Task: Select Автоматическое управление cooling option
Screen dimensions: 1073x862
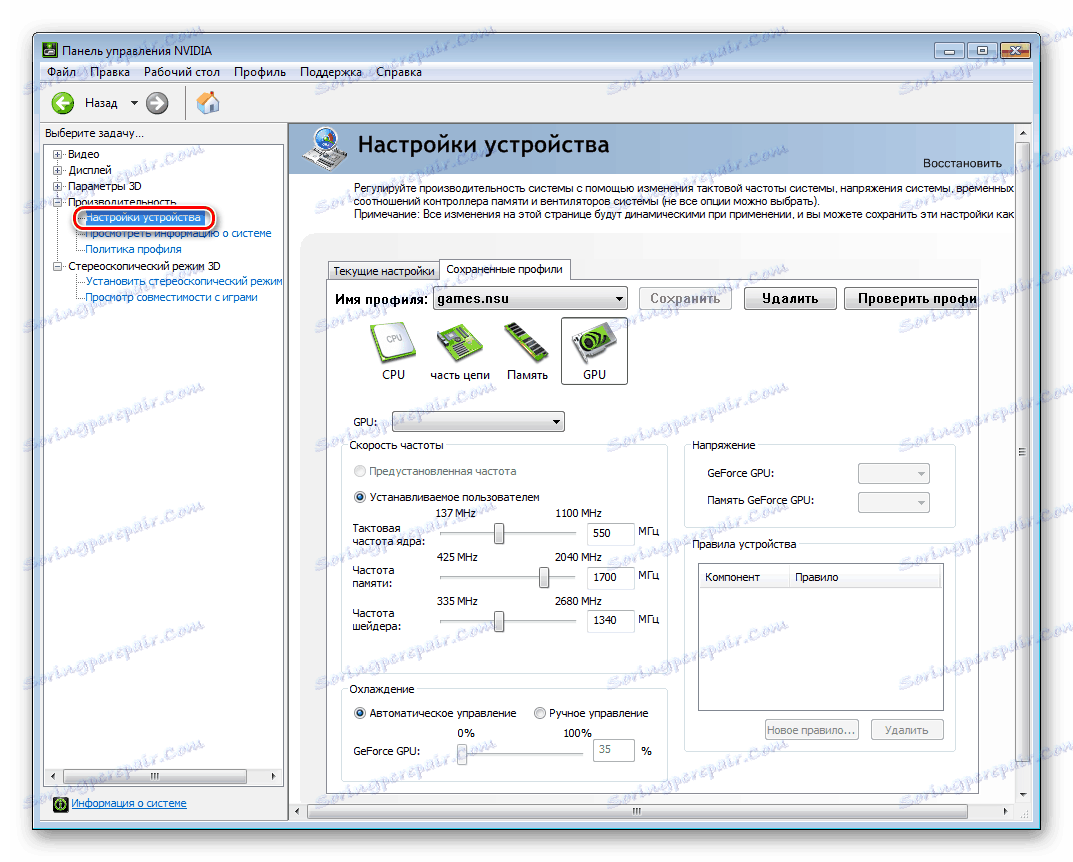Action: [x=360, y=713]
